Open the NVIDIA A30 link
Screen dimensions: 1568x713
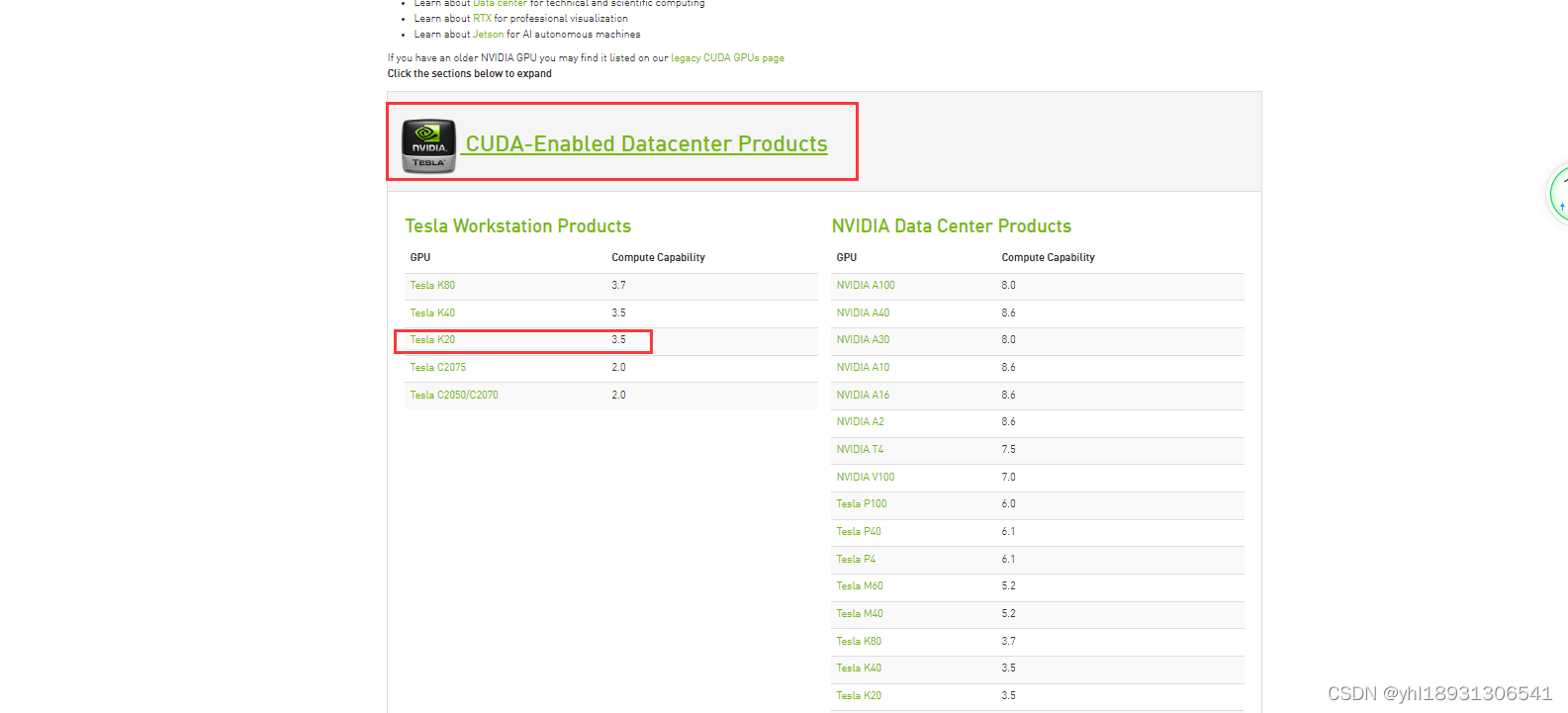(x=863, y=340)
